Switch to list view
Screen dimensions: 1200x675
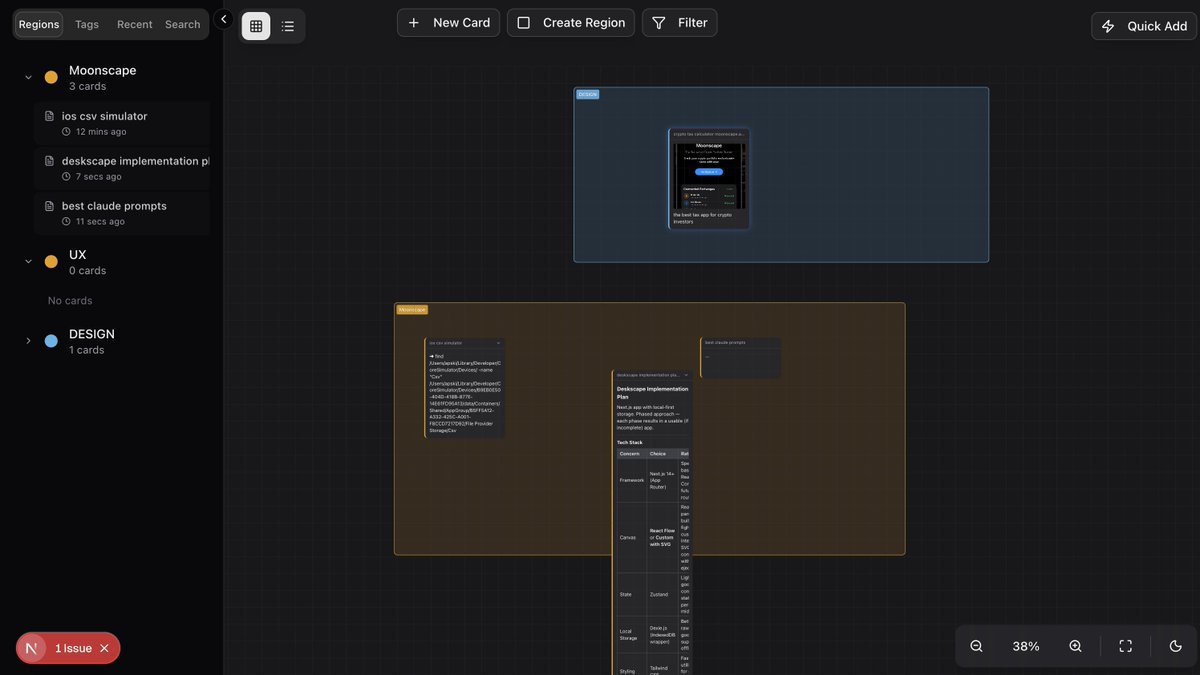288,26
